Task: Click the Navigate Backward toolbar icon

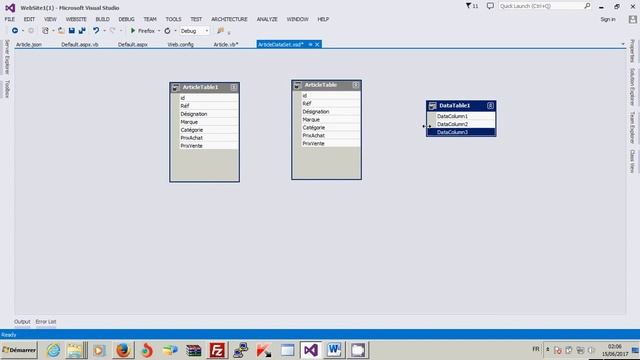Action: (15, 31)
